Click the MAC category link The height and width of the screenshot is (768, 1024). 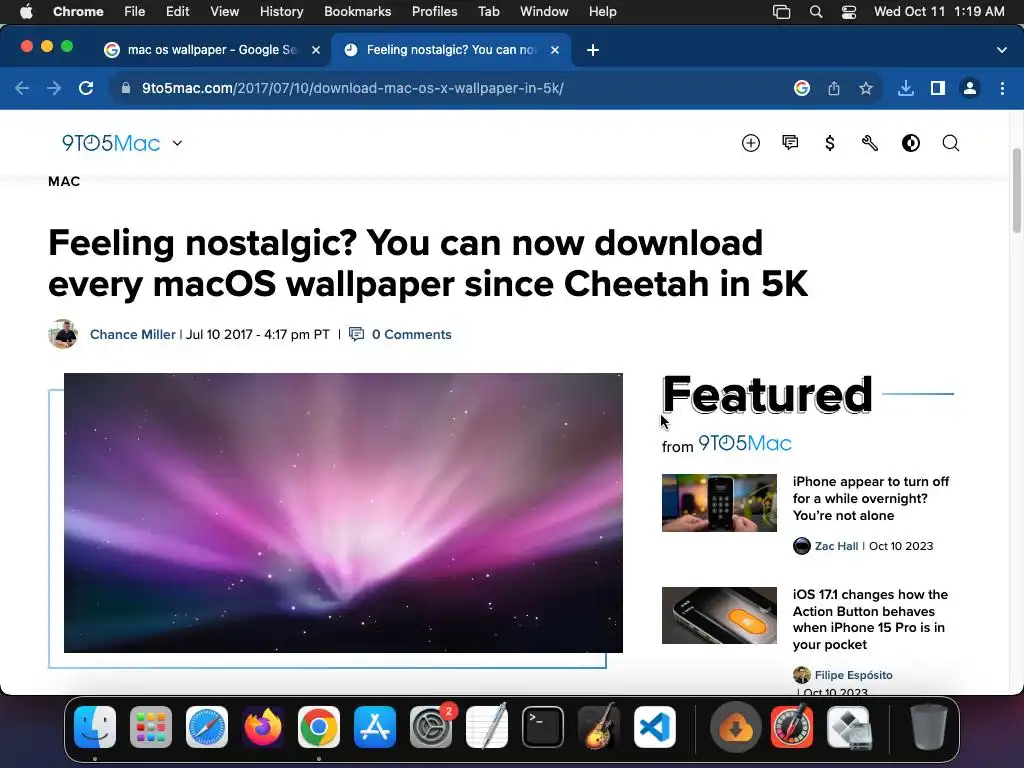click(64, 182)
